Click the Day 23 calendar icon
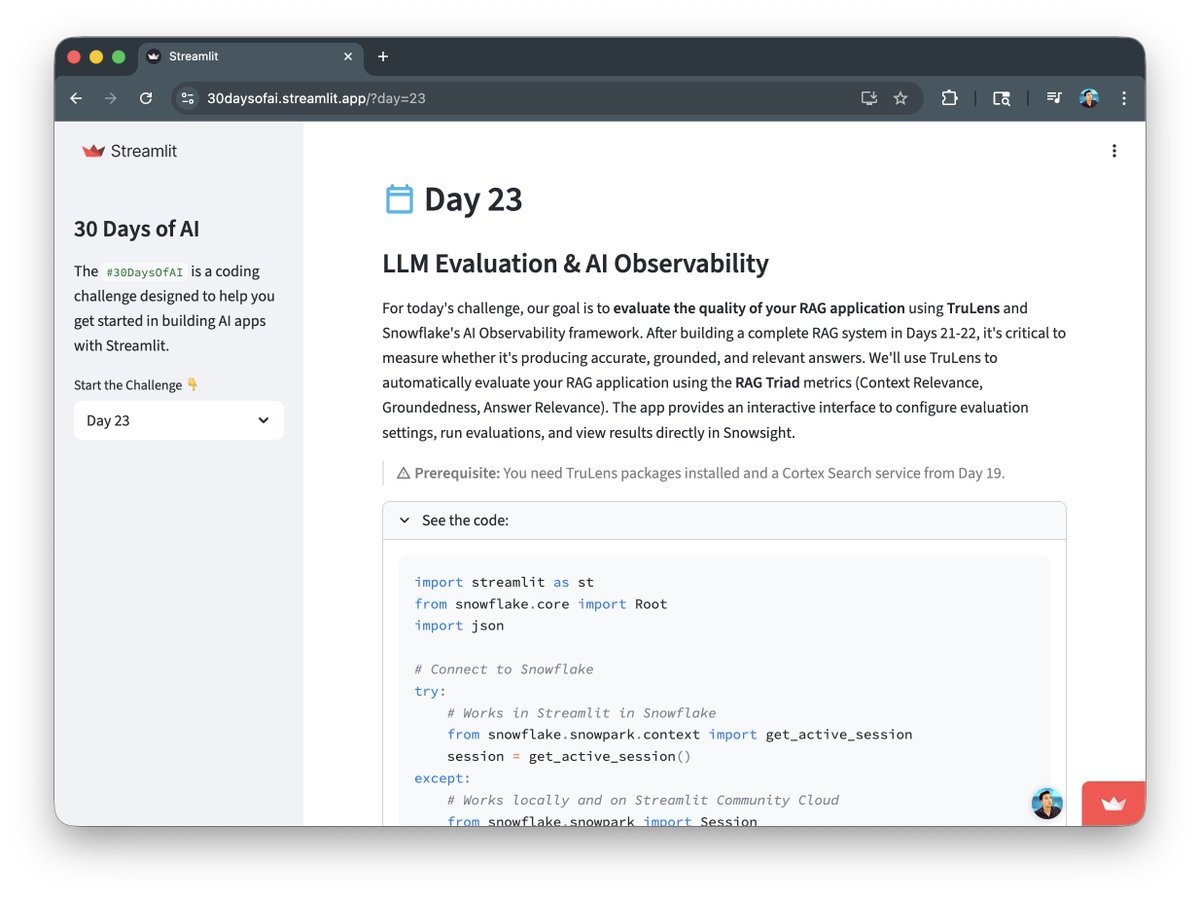Screen dimensions: 1200x898 click(x=399, y=199)
